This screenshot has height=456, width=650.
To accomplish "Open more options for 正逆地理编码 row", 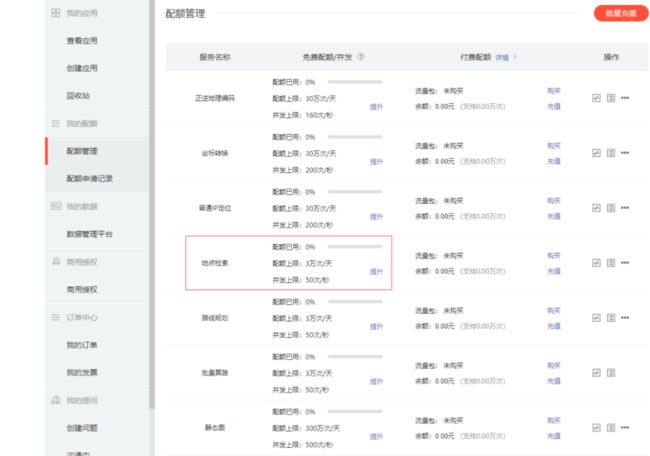I will pyautogui.click(x=625, y=98).
